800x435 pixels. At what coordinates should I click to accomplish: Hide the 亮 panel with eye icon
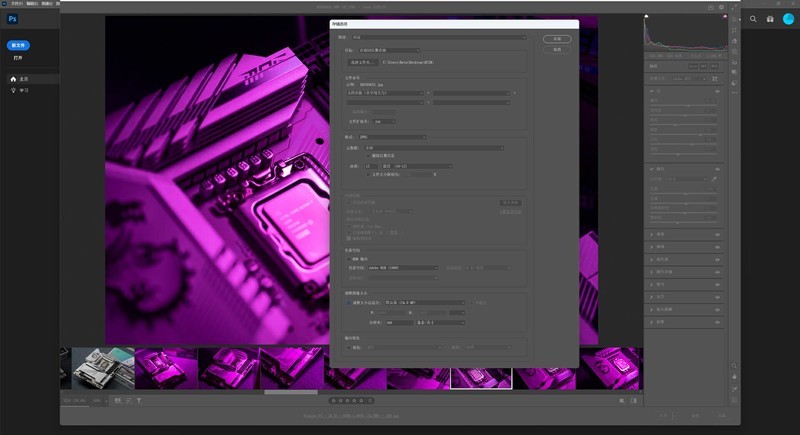[717, 91]
